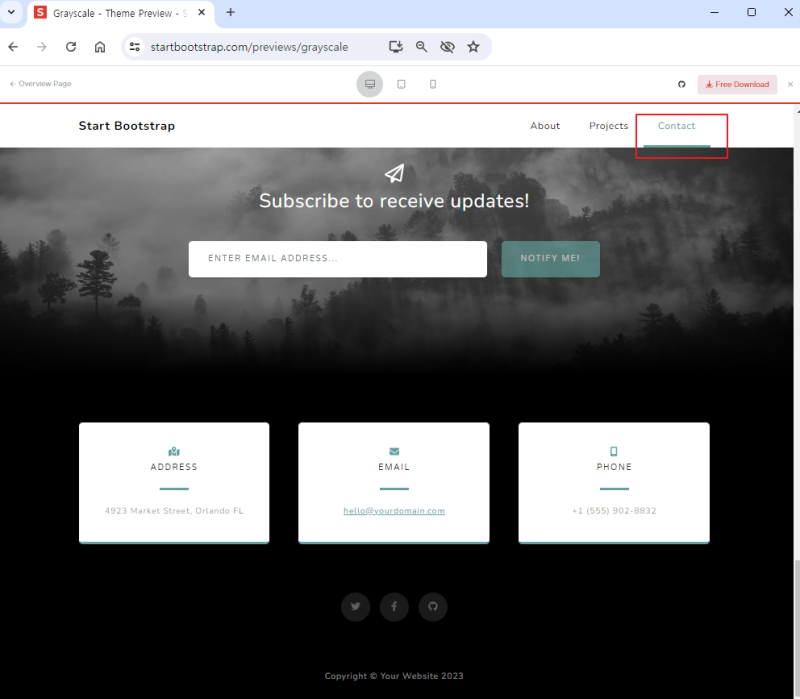The height and width of the screenshot is (699, 800).
Task: Go back to Overview Page link
Action: 40,84
